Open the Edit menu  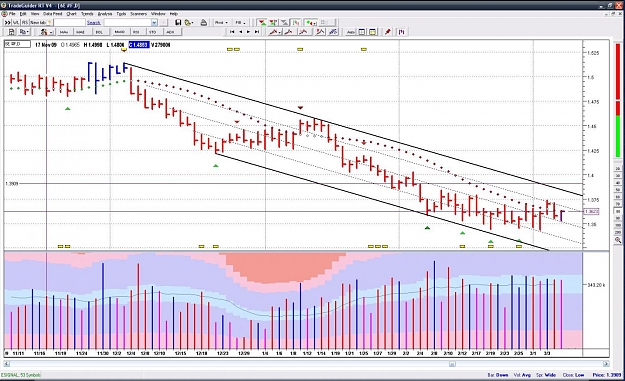23,14
